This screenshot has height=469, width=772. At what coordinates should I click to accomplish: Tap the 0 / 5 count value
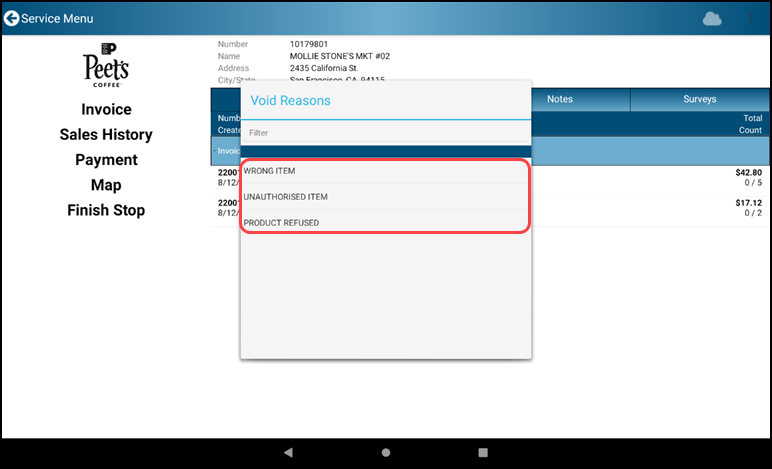tap(753, 183)
